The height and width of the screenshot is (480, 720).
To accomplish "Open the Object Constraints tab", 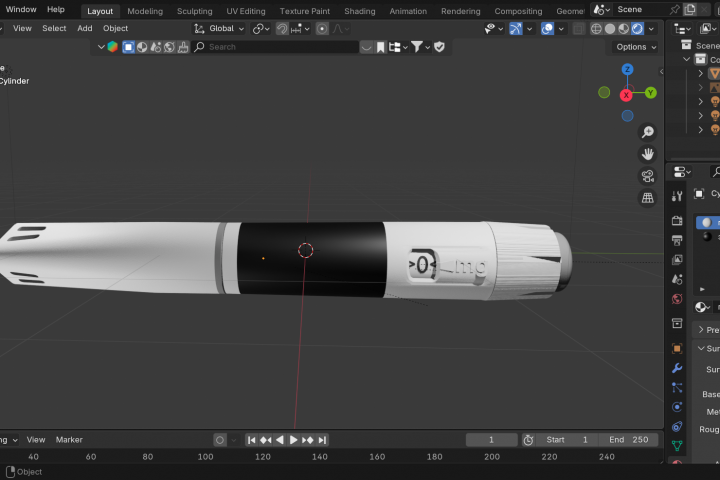I will coord(677,427).
